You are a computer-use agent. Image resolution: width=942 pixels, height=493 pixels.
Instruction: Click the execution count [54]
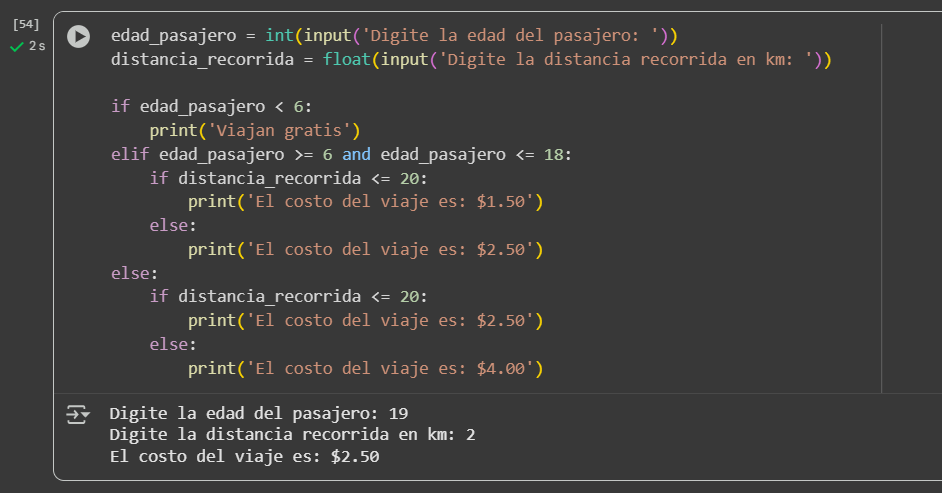[x=26, y=25]
